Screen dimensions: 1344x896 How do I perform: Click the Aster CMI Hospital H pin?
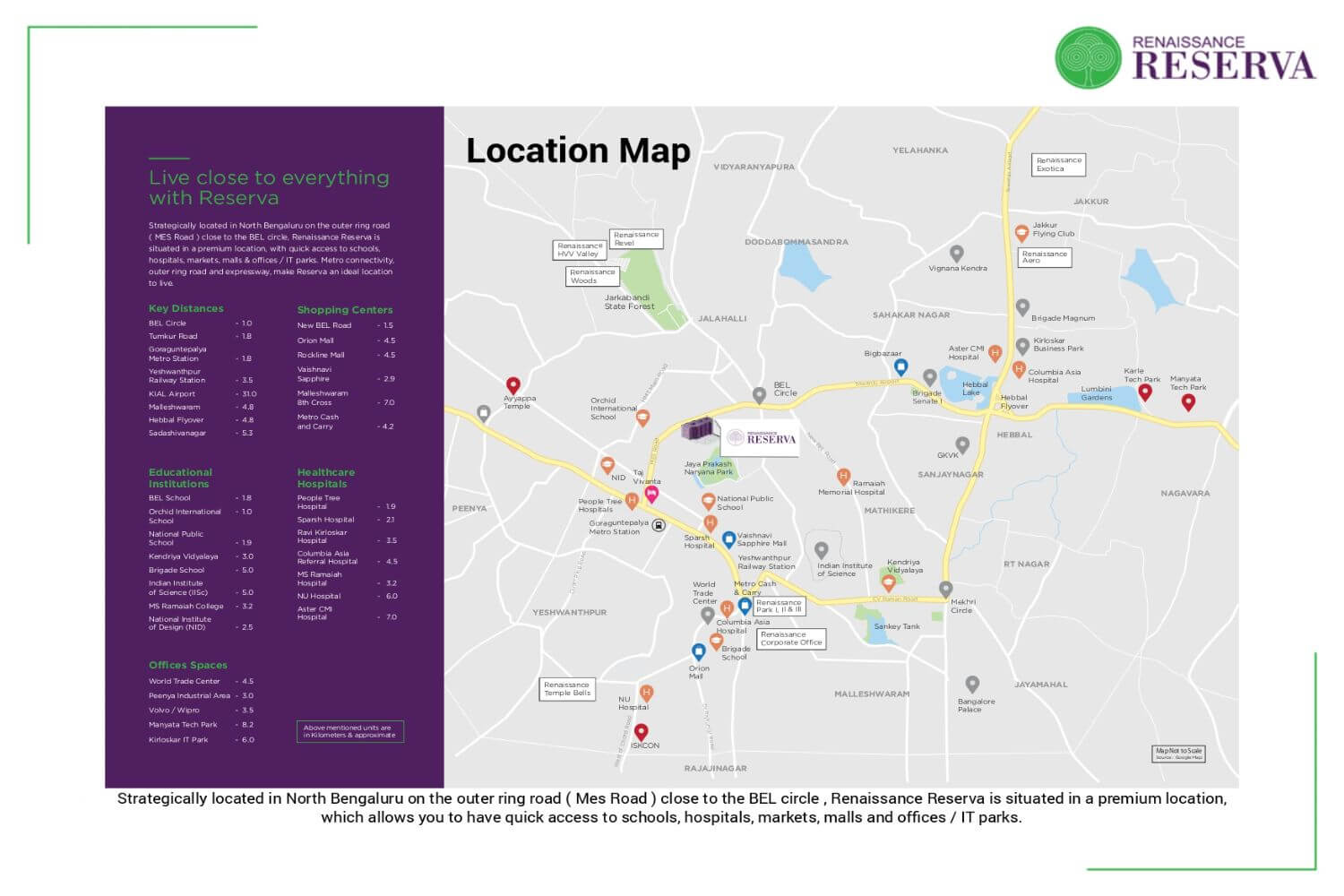click(x=995, y=354)
